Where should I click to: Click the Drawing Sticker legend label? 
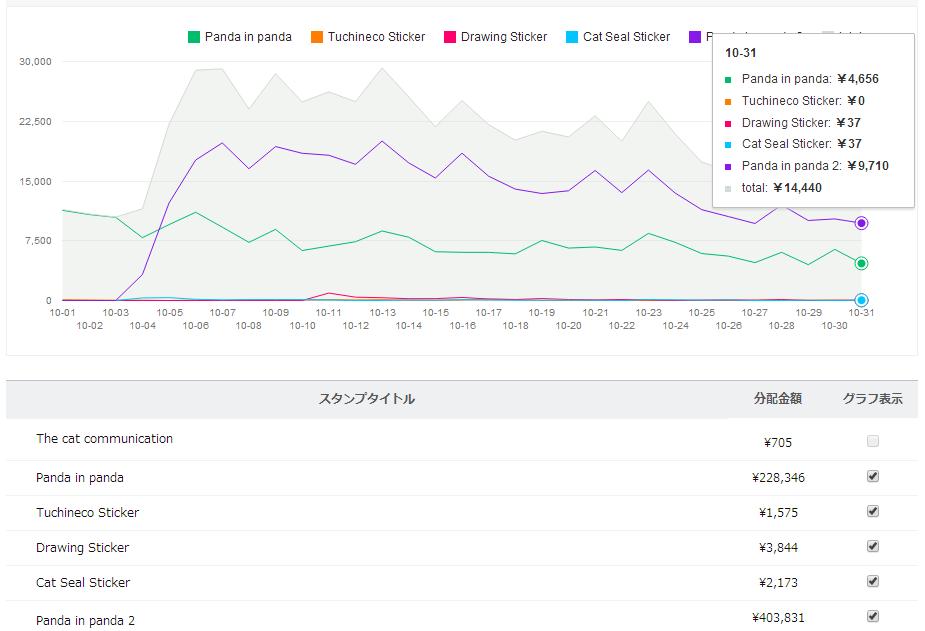pos(504,37)
